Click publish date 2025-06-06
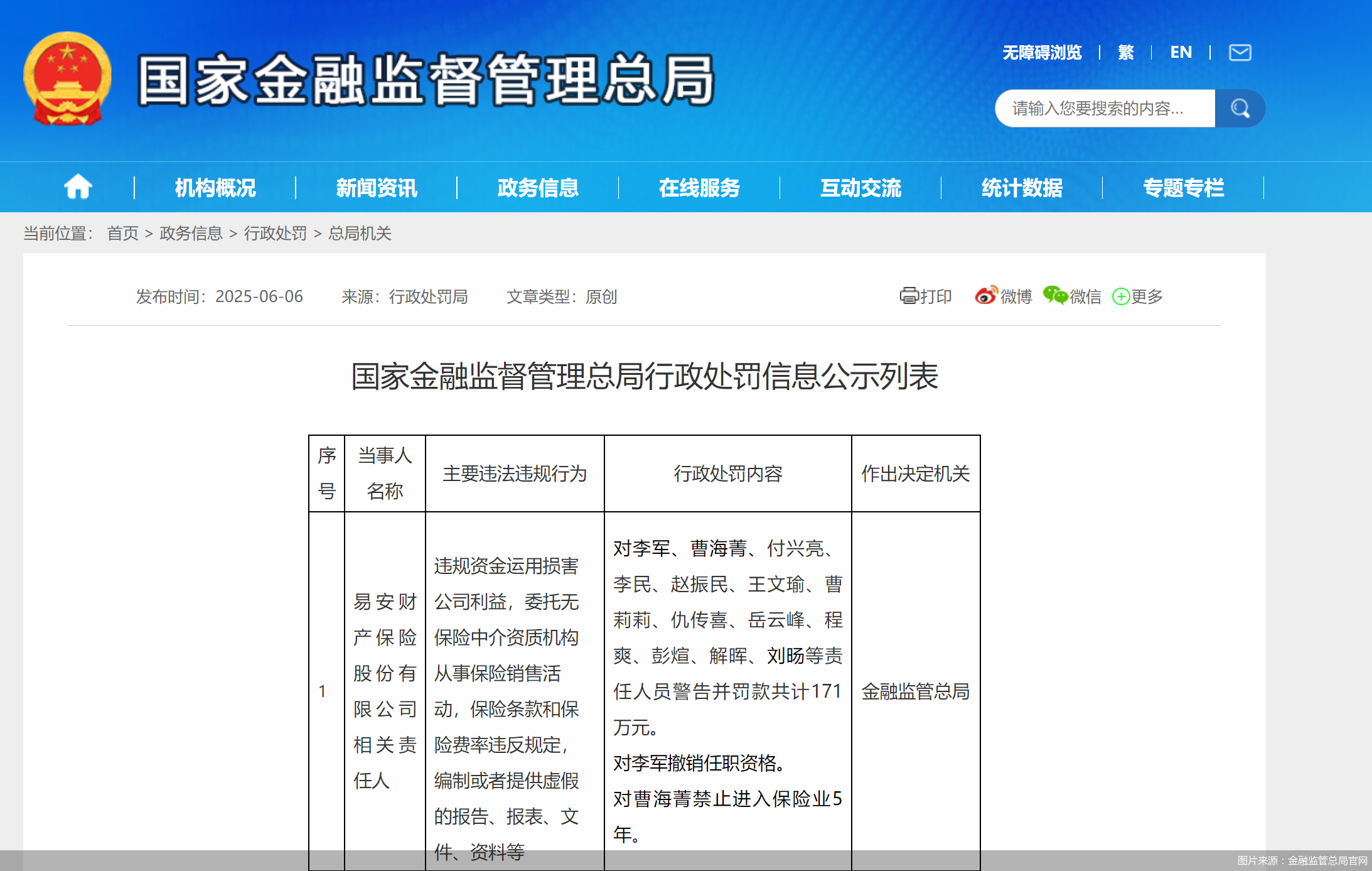This screenshot has width=1372, height=871. (259, 296)
